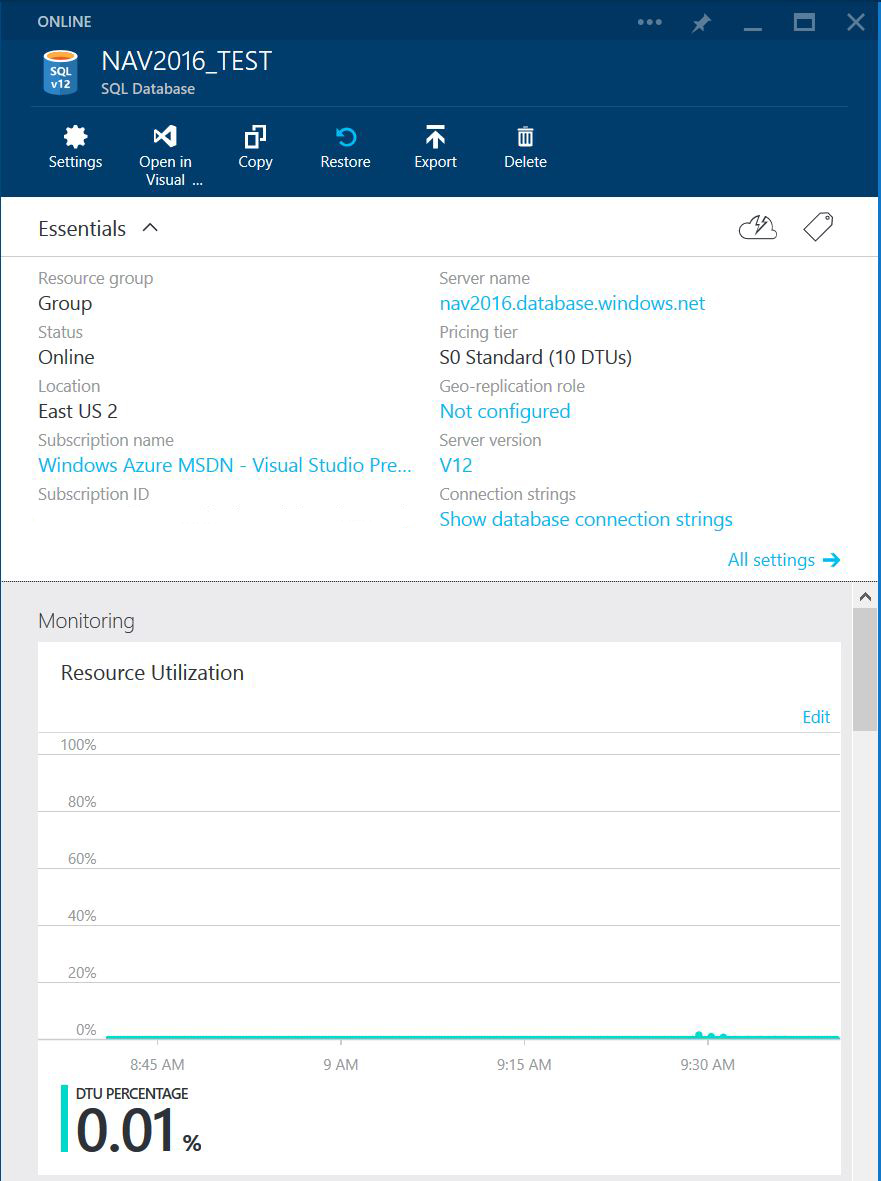Open the V12 server version link
The width and height of the screenshot is (881, 1181).
(x=456, y=465)
